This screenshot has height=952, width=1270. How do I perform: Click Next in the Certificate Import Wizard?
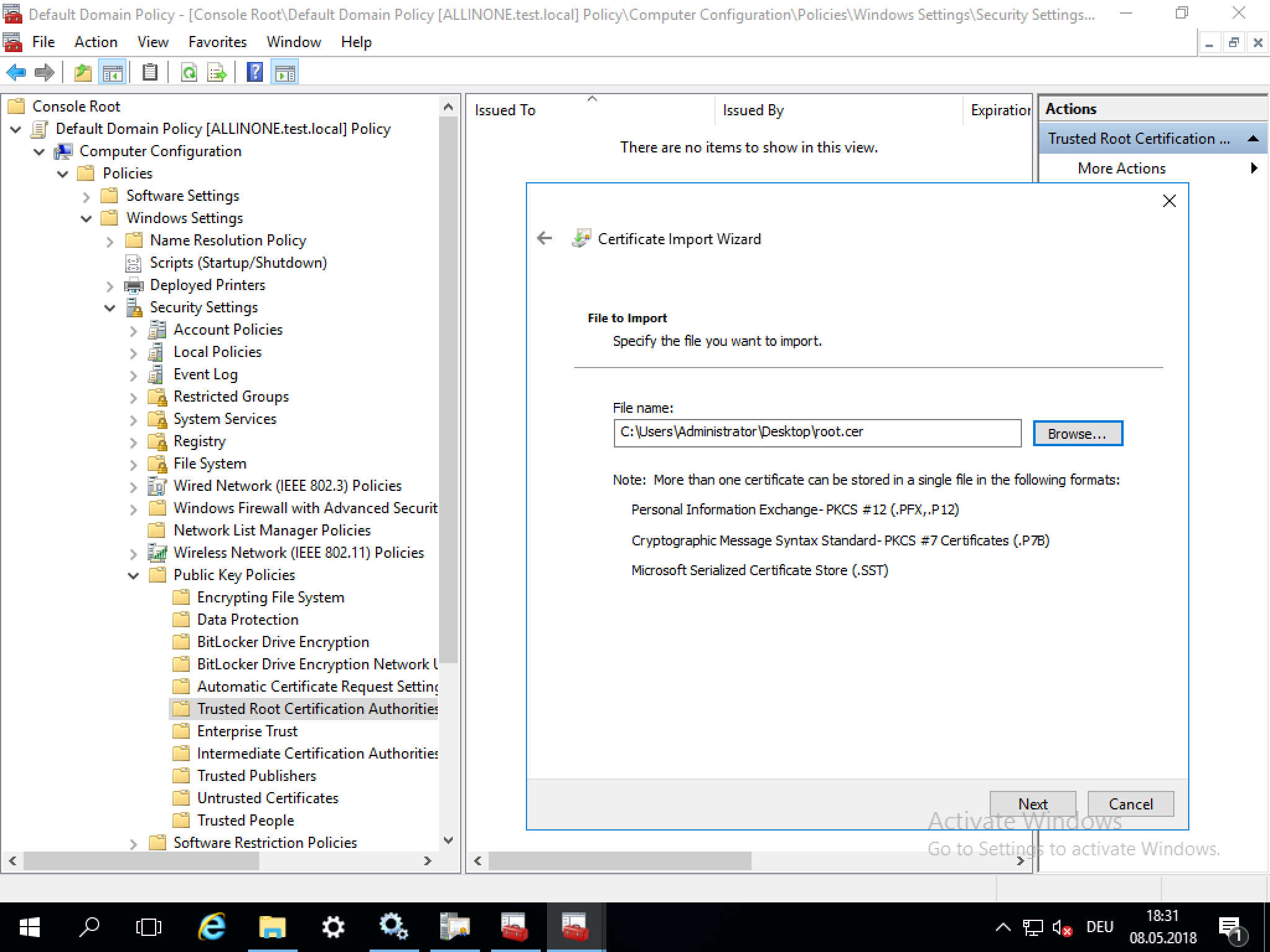(x=1032, y=804)
